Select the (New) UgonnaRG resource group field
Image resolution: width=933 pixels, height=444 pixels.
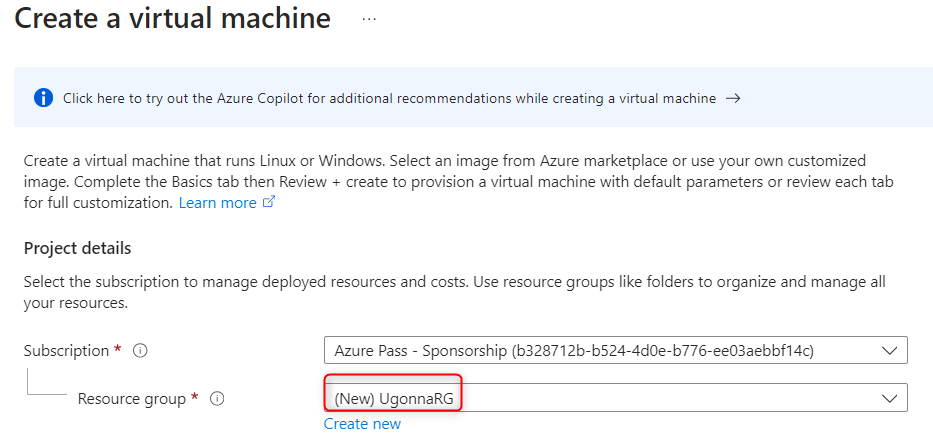point(600,398)
